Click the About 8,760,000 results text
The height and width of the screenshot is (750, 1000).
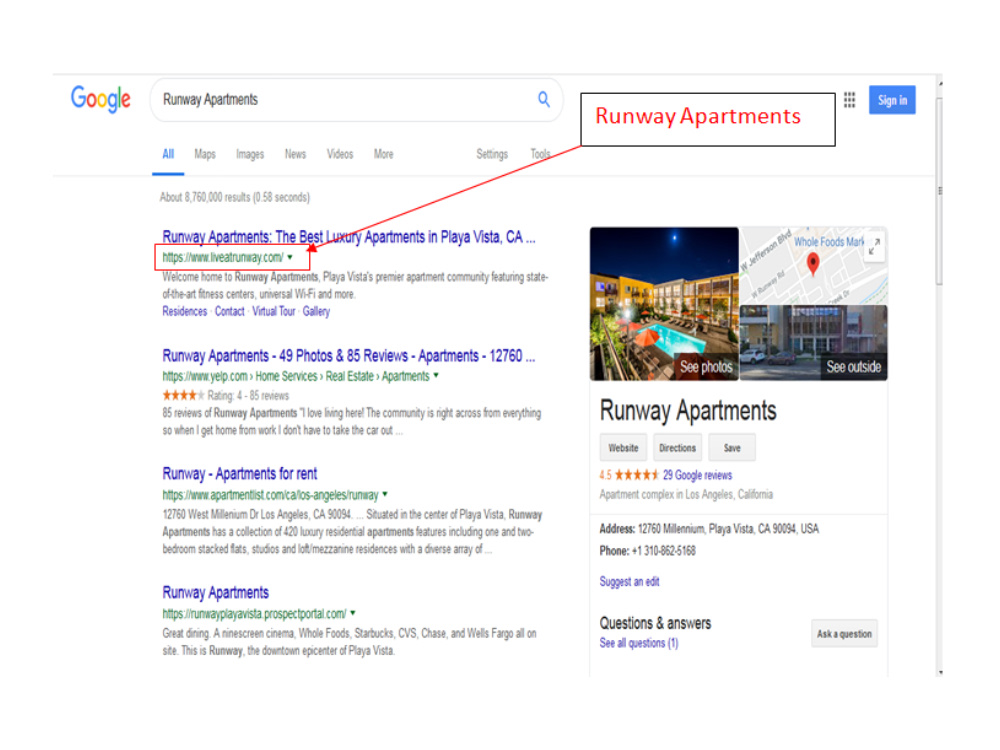pos(235,197)
